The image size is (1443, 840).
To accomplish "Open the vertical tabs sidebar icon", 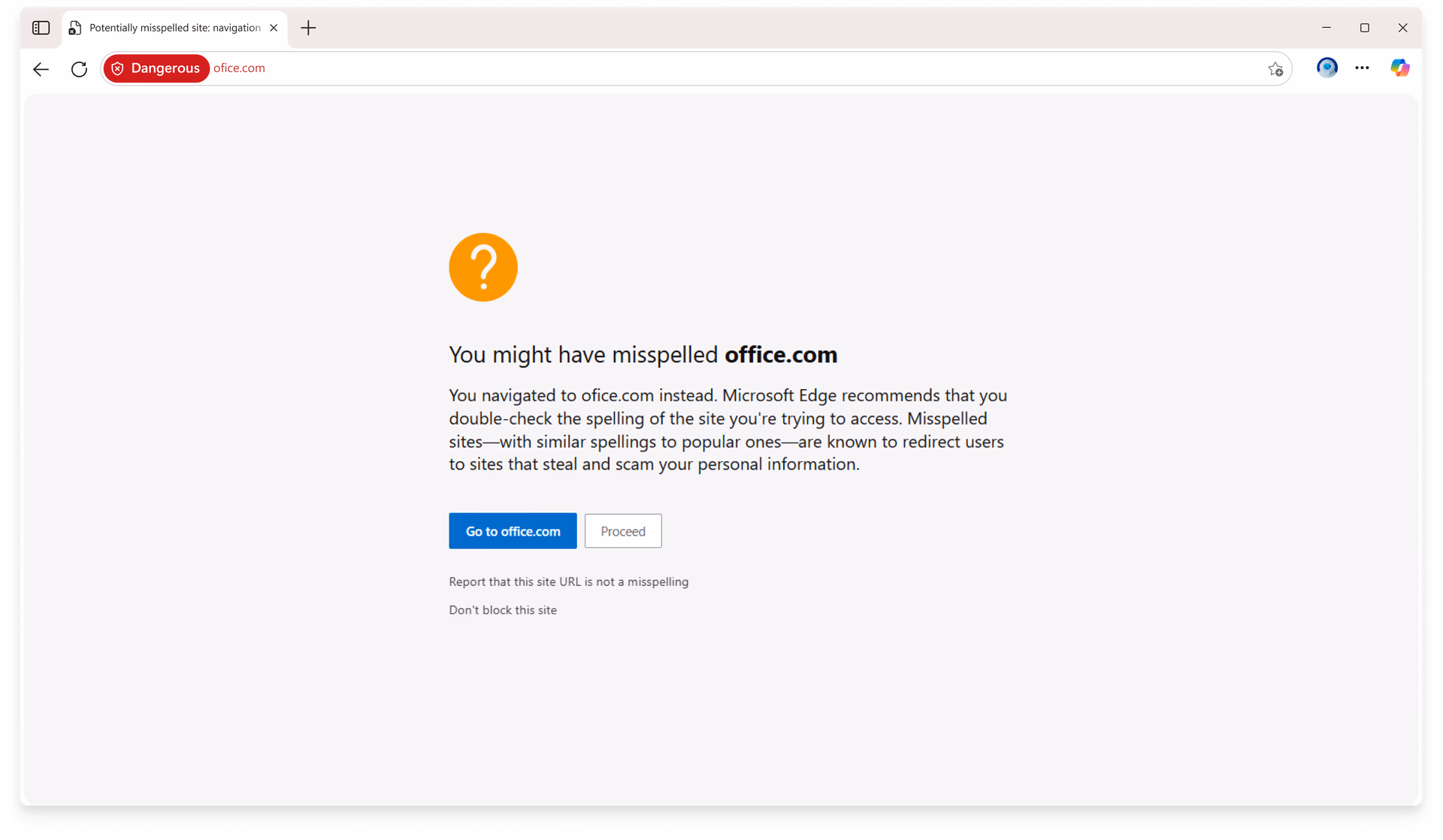I will click(x=41, y=28).
